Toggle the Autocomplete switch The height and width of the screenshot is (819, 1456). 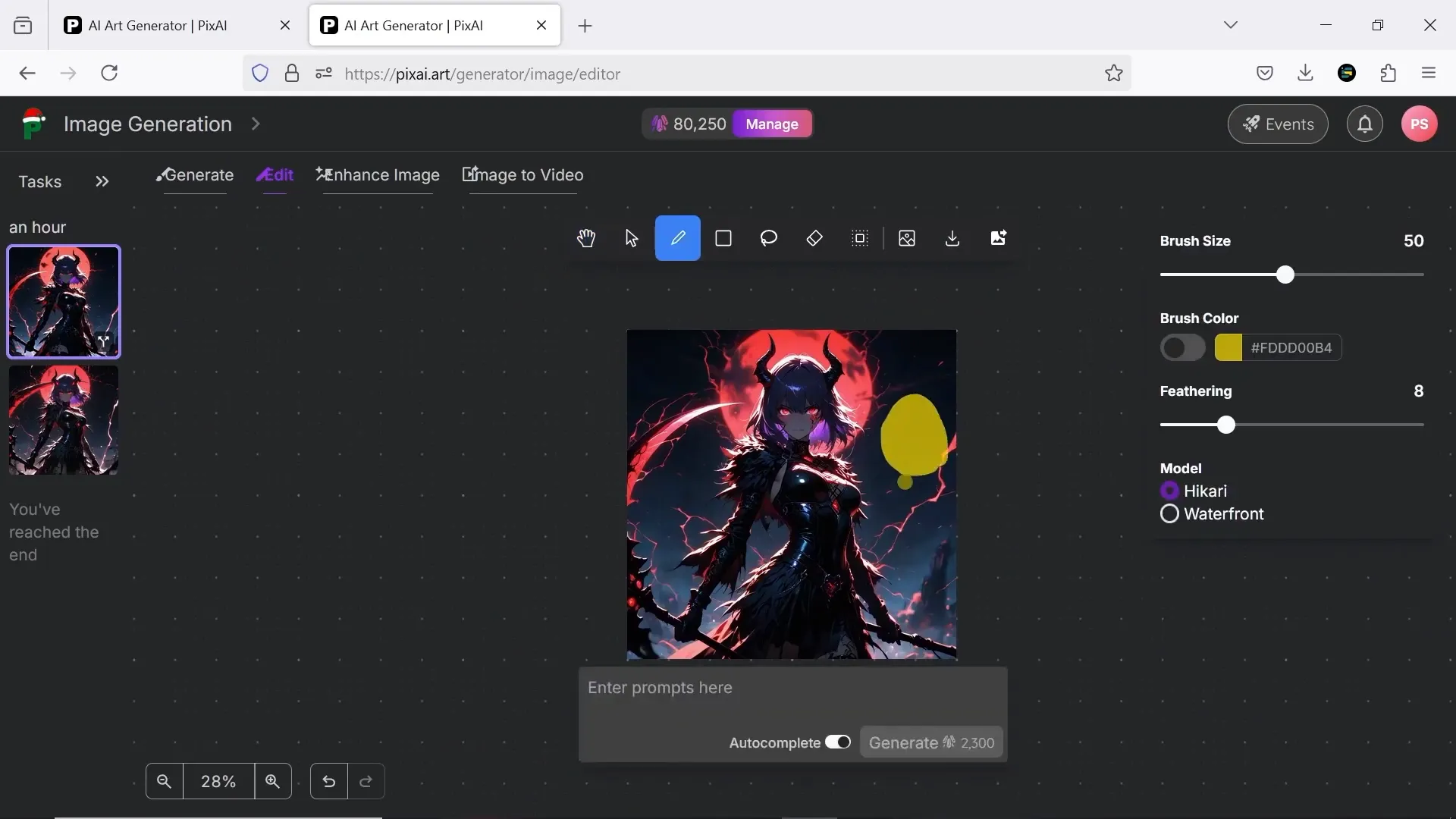click(838, 742)
